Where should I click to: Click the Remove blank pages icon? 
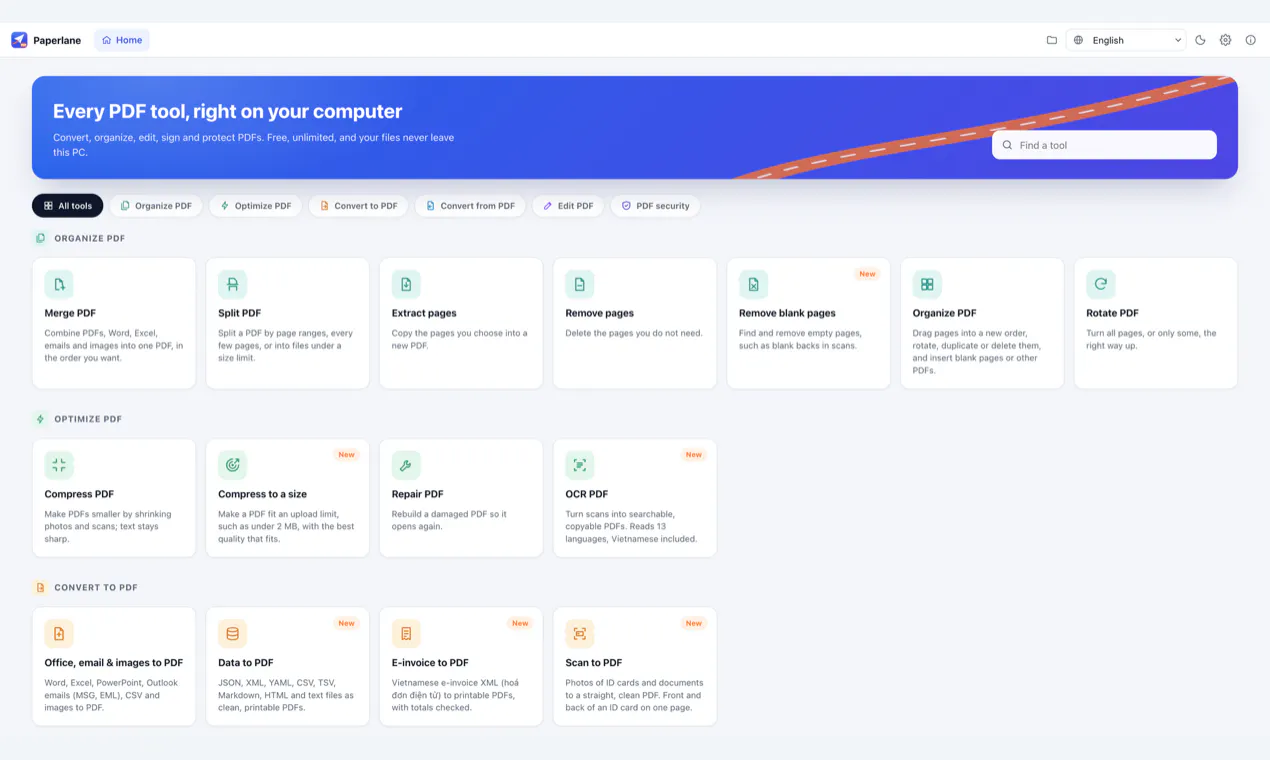click(x=754, y=284)
